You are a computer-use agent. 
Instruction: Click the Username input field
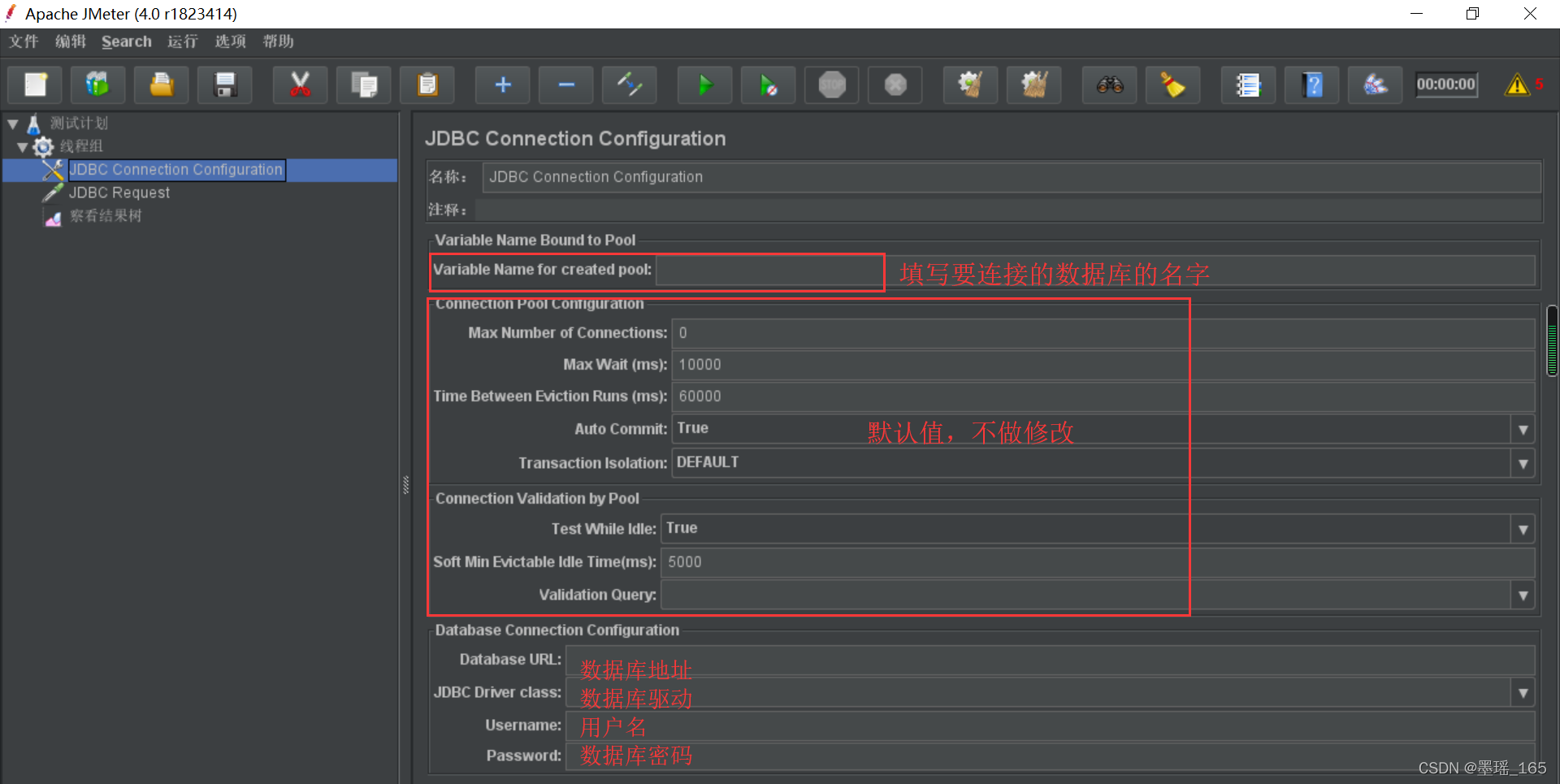tap(1051, 726)
